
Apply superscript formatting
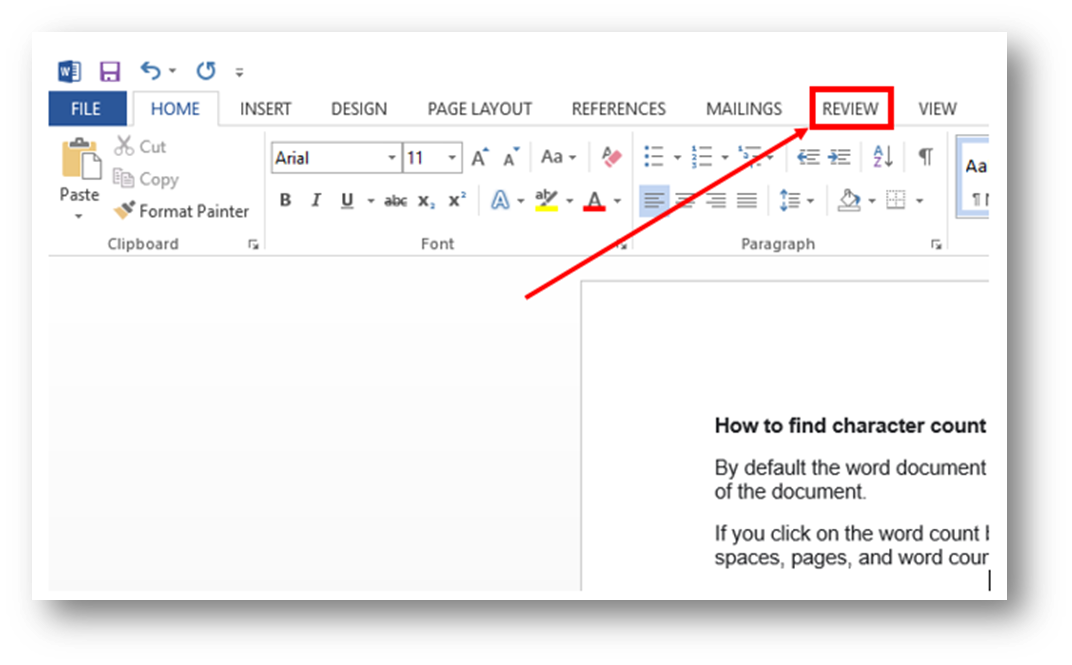[457, 200]
